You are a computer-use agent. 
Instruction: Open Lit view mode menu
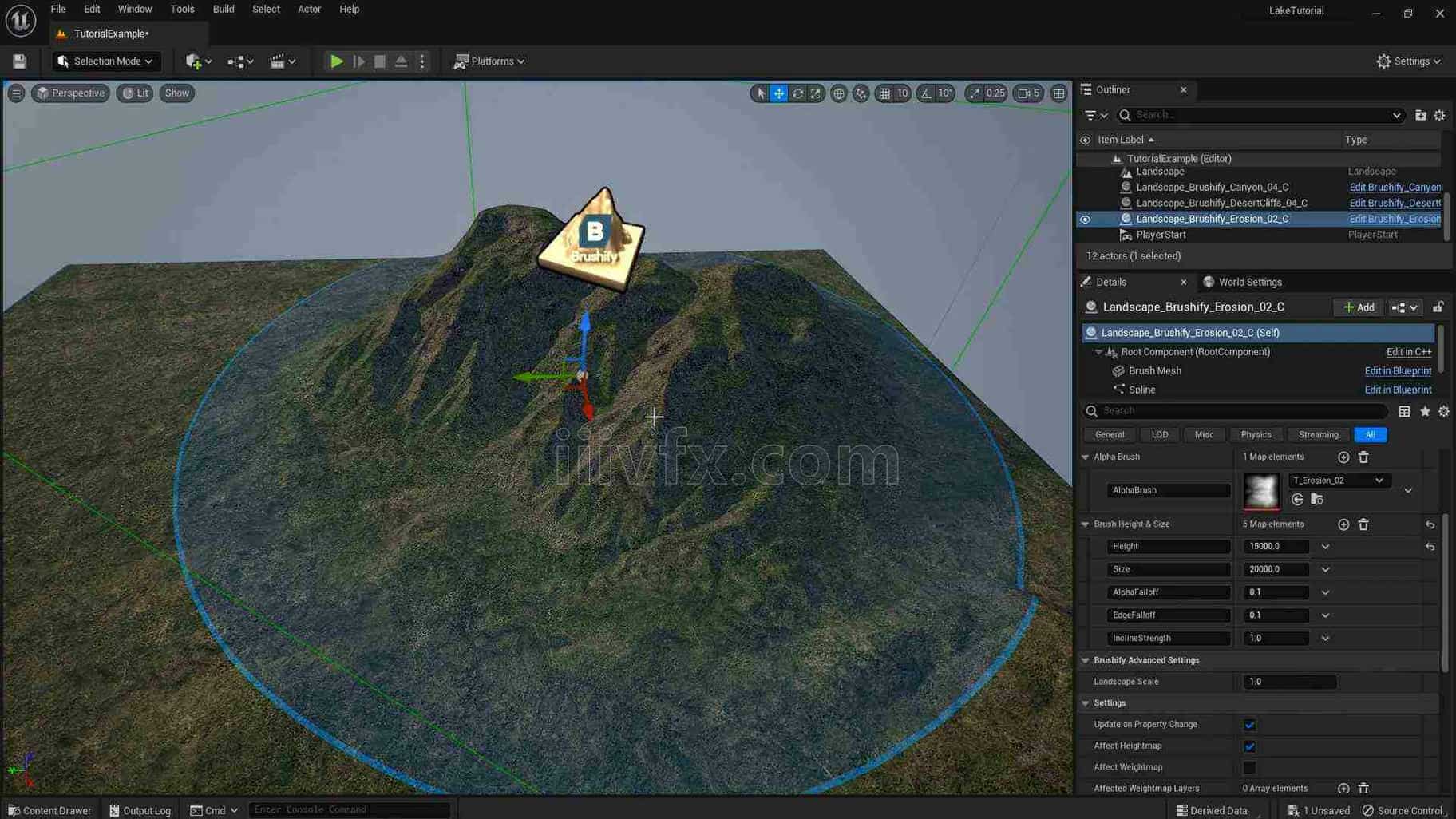coord(135,93)
